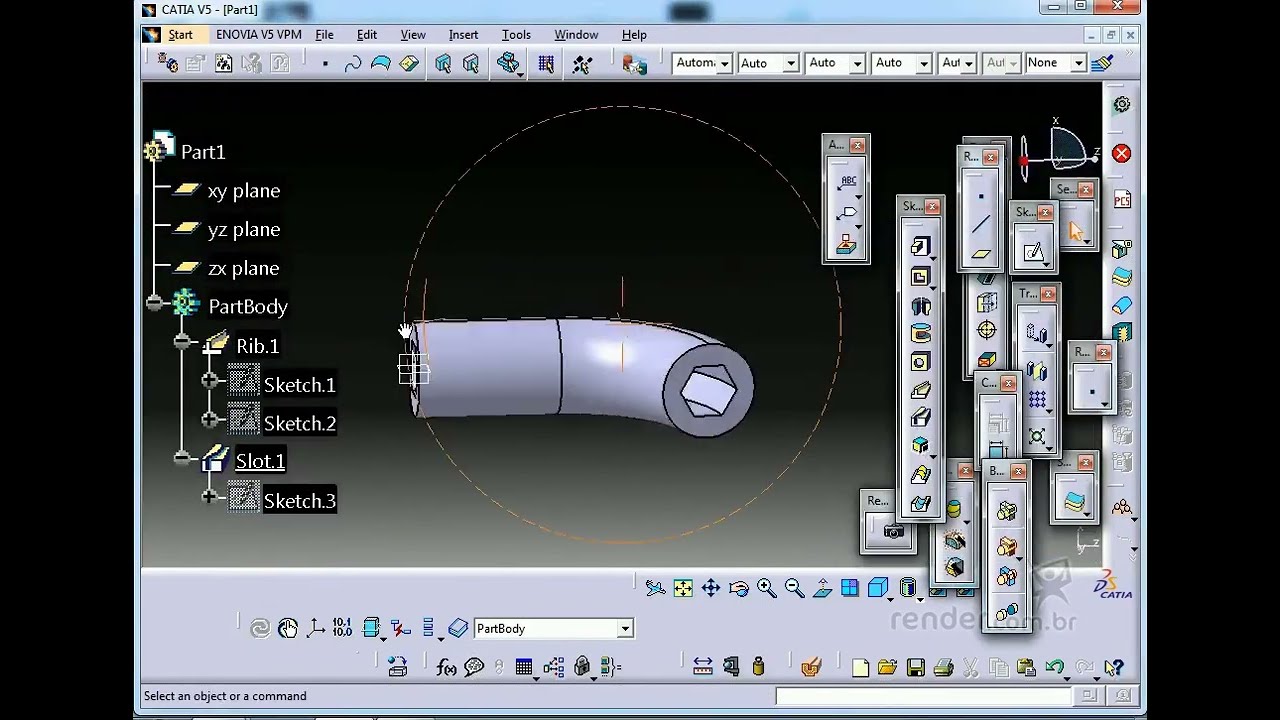This screenshot has width=1280, height=720.
Task: Click the Multi-View window icon
Action: point(849,588)
